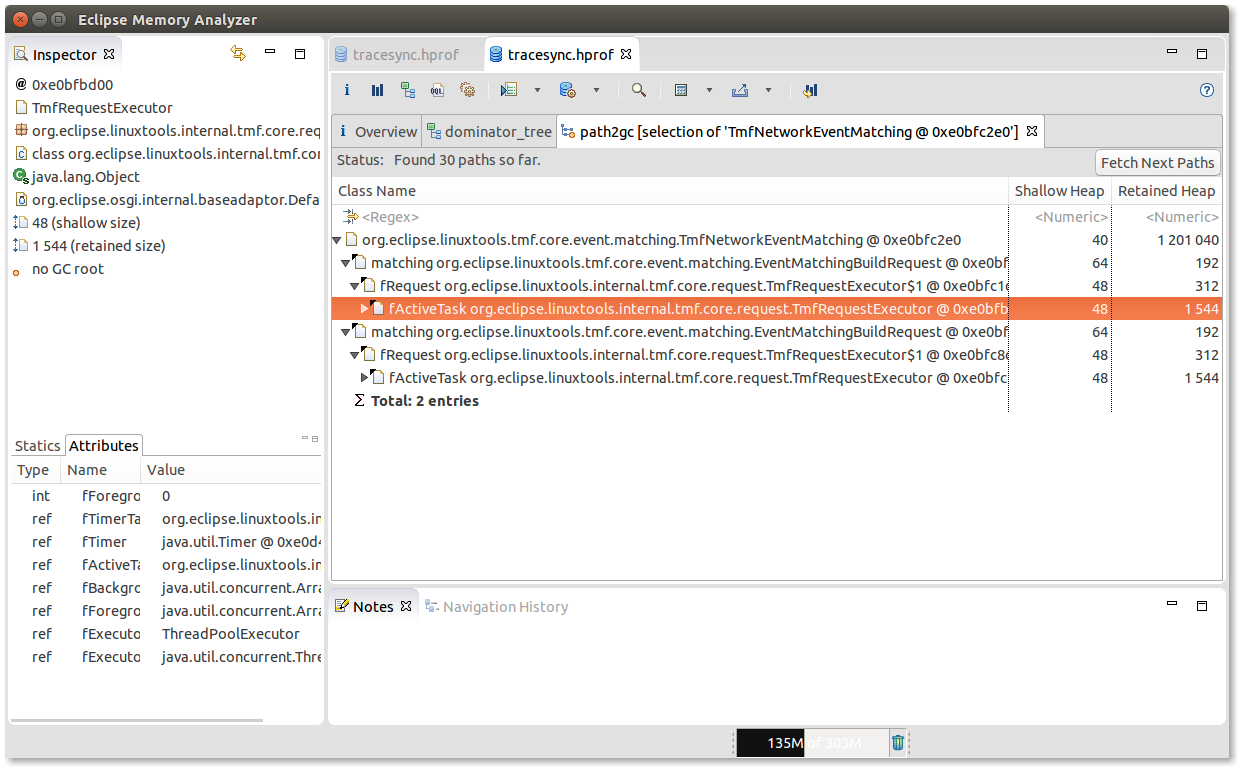
Task: Click the Regex filter field
Action: pyautogui.click(x=670, y=217)
